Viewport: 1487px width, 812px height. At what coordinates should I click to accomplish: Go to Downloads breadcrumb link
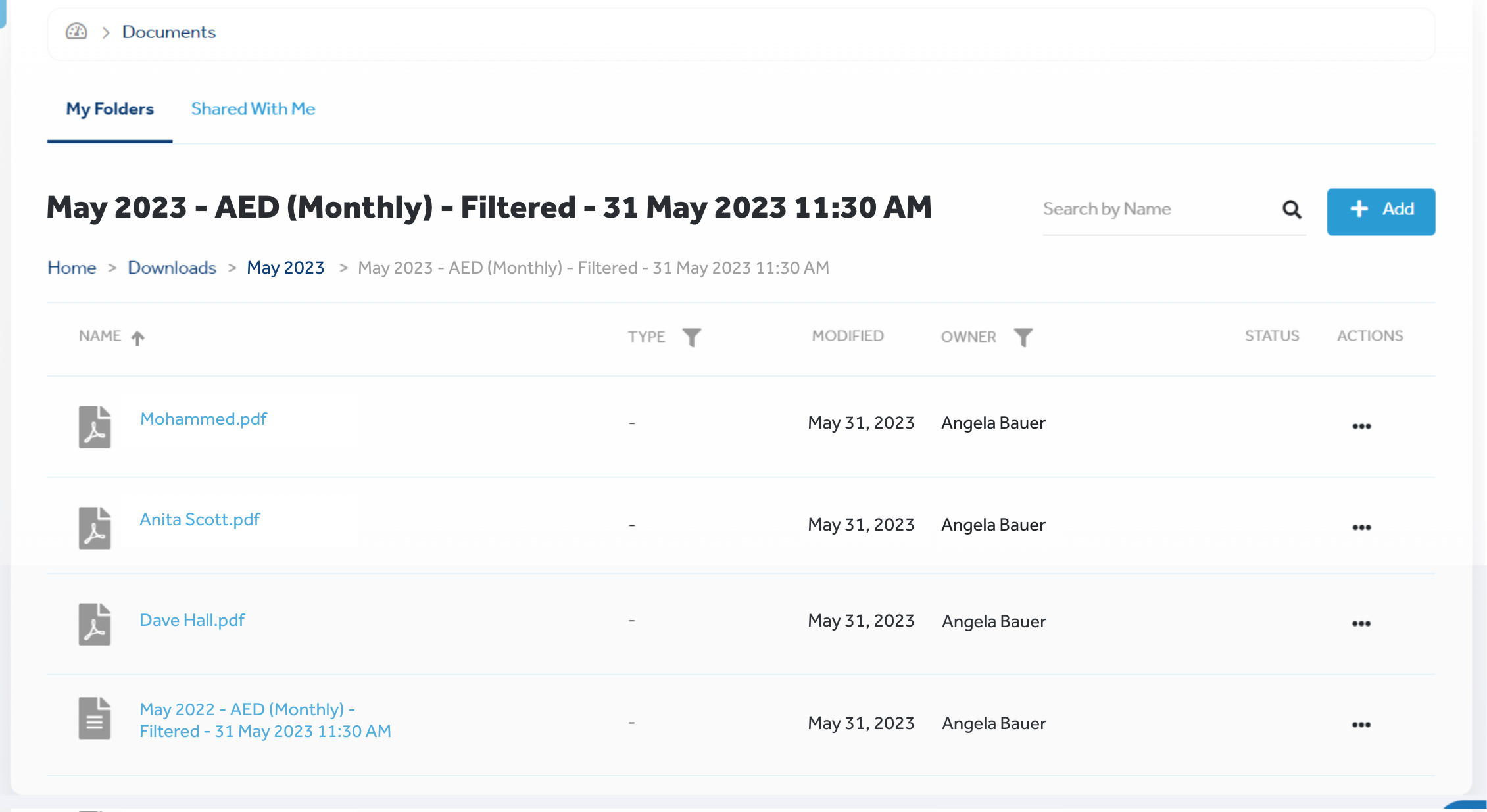[172, 268]
